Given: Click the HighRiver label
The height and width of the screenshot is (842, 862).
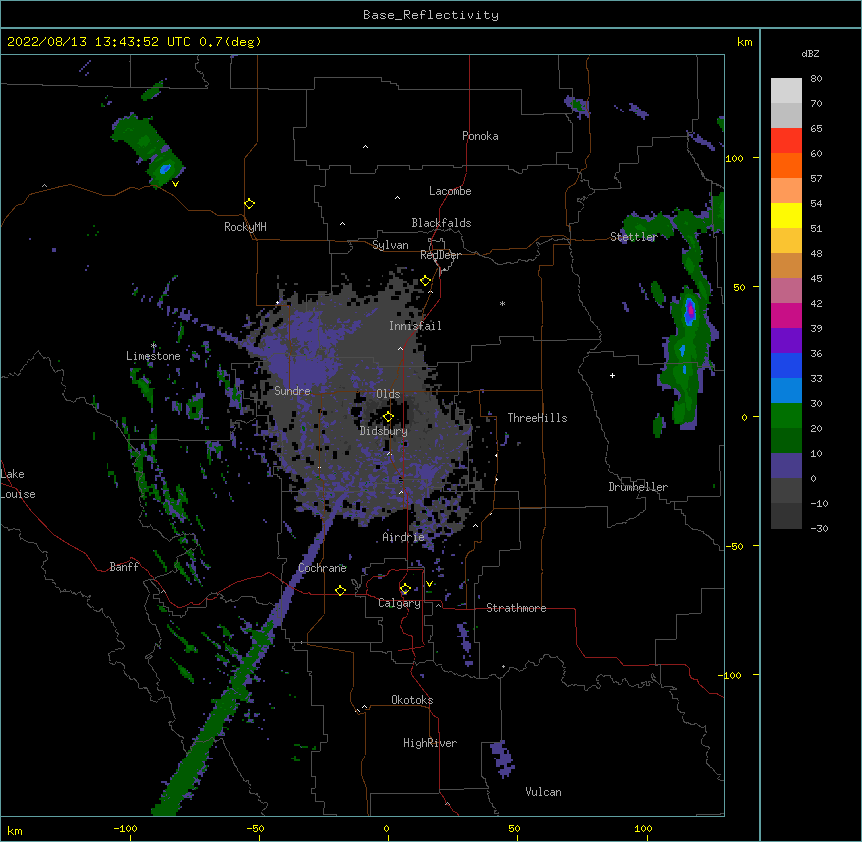Looking at the screenshot, I should pos(430,743).
